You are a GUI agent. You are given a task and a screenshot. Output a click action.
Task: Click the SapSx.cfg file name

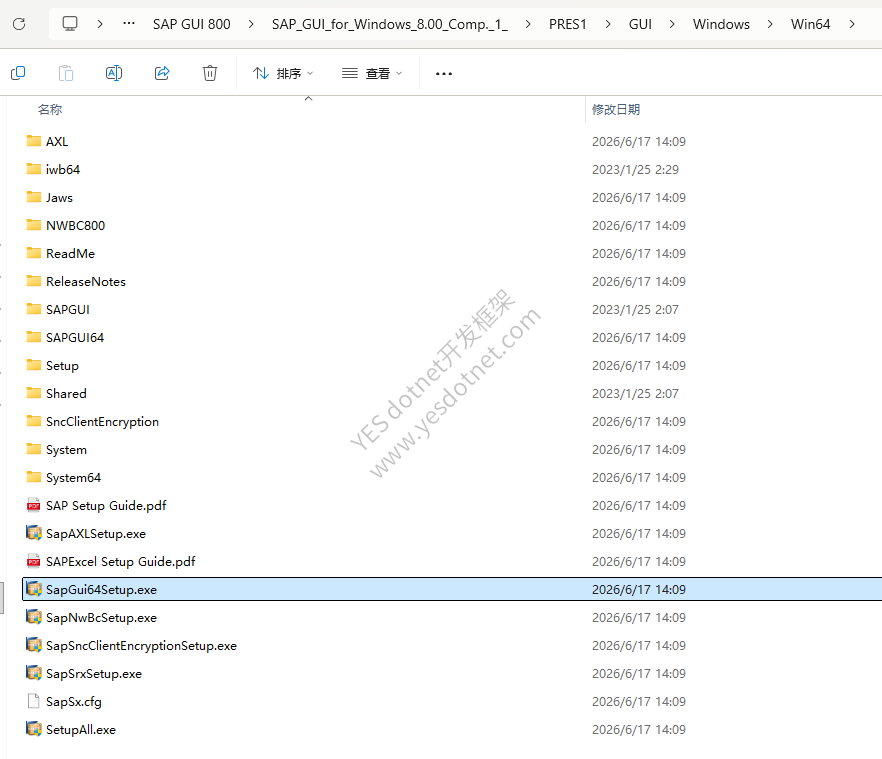coord(74,702)
